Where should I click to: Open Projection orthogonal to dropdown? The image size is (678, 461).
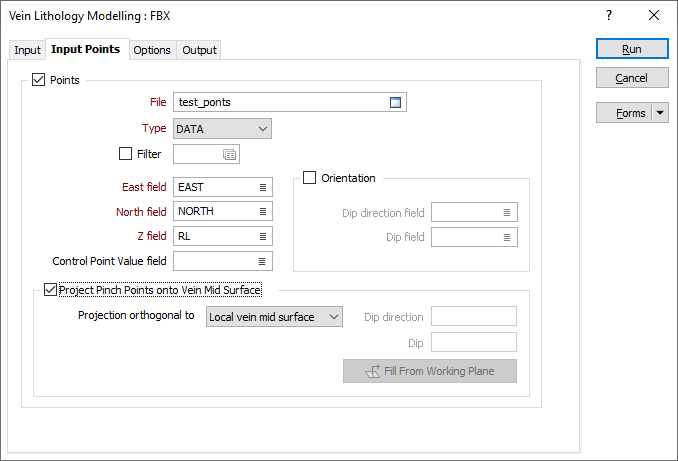coord(274,317)
